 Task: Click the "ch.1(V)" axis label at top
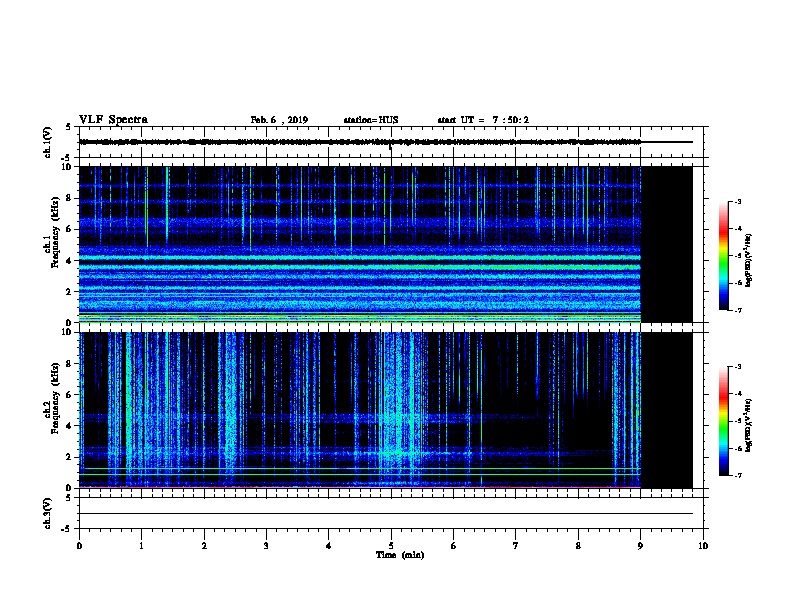tap(47, 142)
